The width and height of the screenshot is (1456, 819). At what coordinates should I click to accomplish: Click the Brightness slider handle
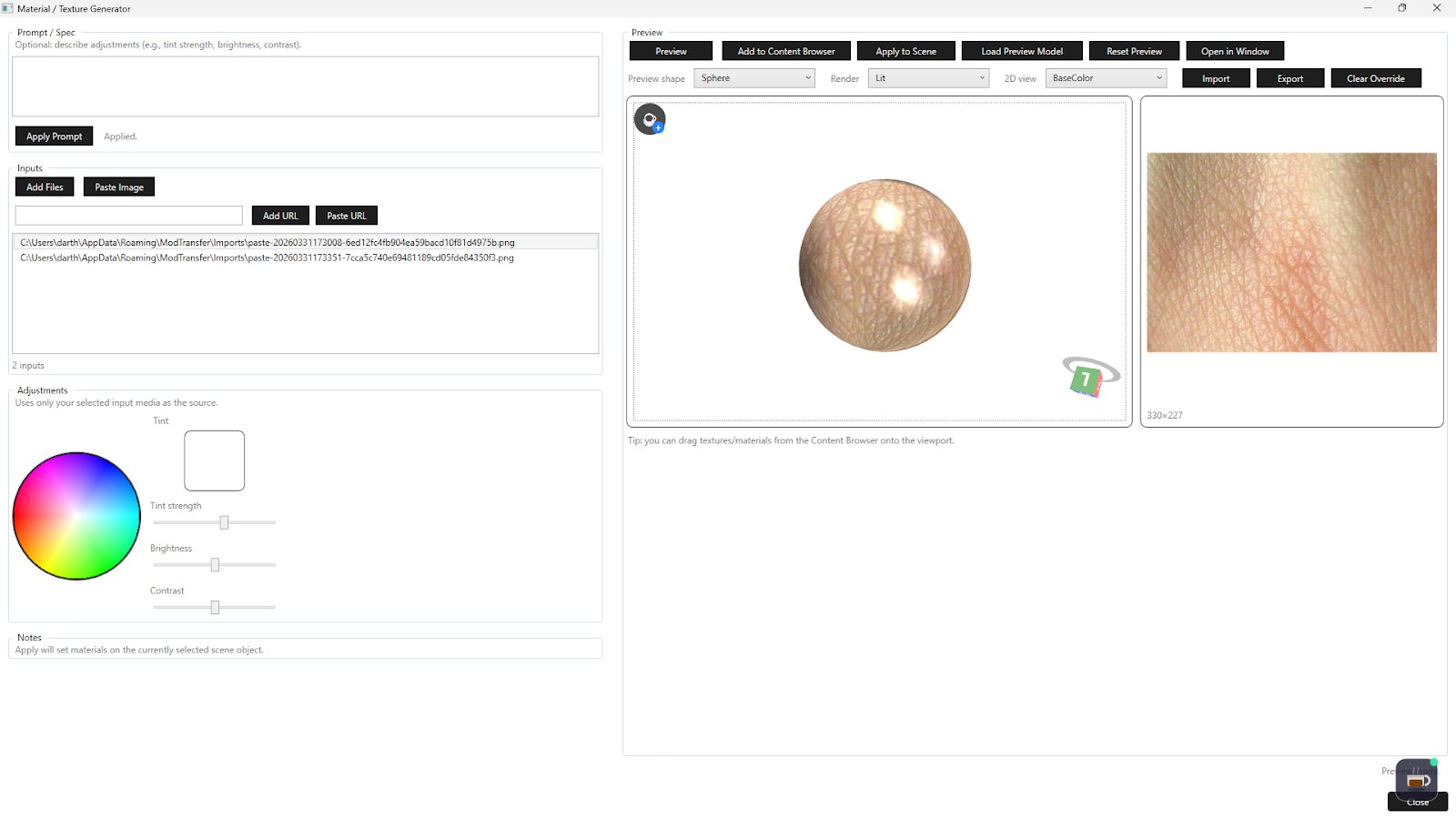pos(215,565)
